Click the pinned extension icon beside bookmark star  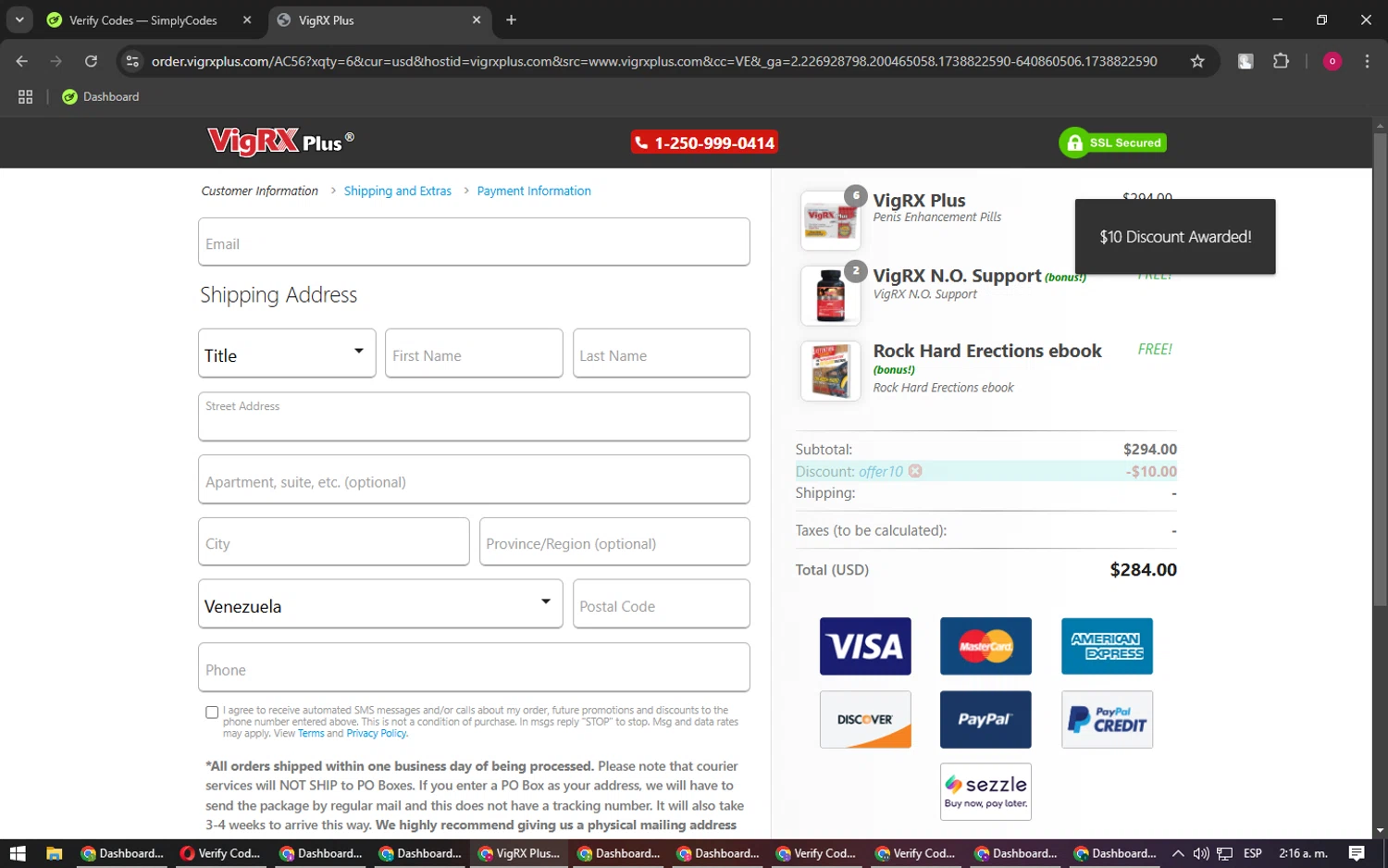(x=1245, y=61)
